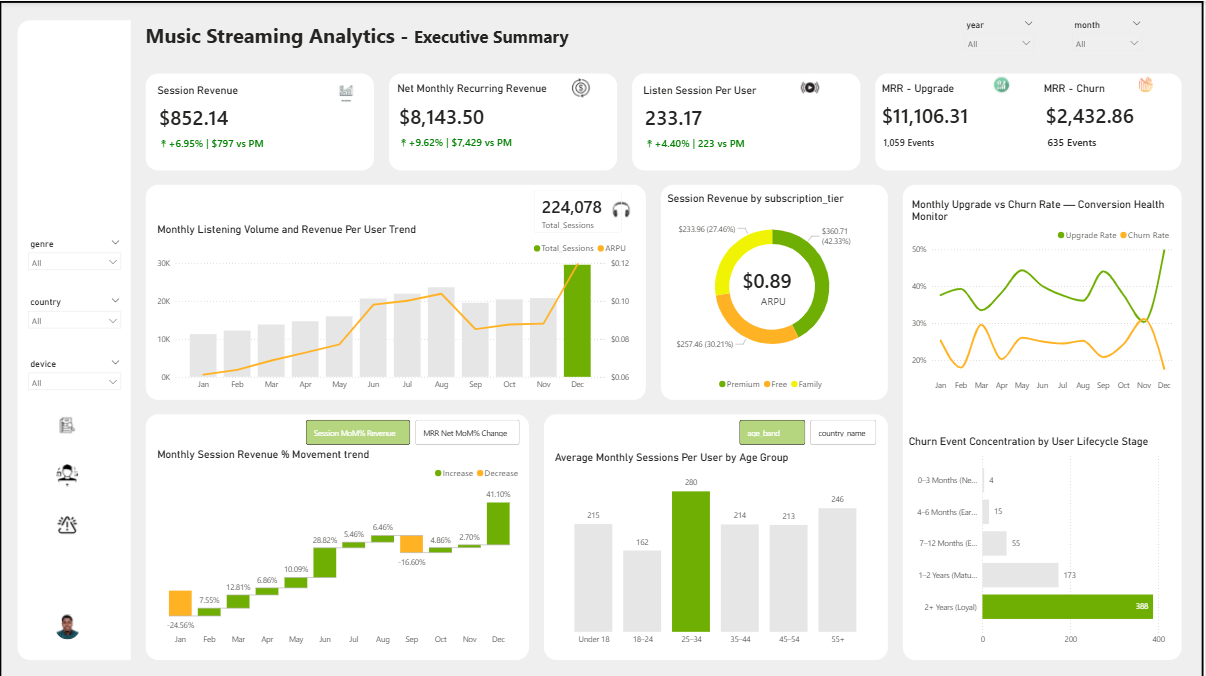Click the '+4.40% | 223 vs PM' text

click(694, 144)
